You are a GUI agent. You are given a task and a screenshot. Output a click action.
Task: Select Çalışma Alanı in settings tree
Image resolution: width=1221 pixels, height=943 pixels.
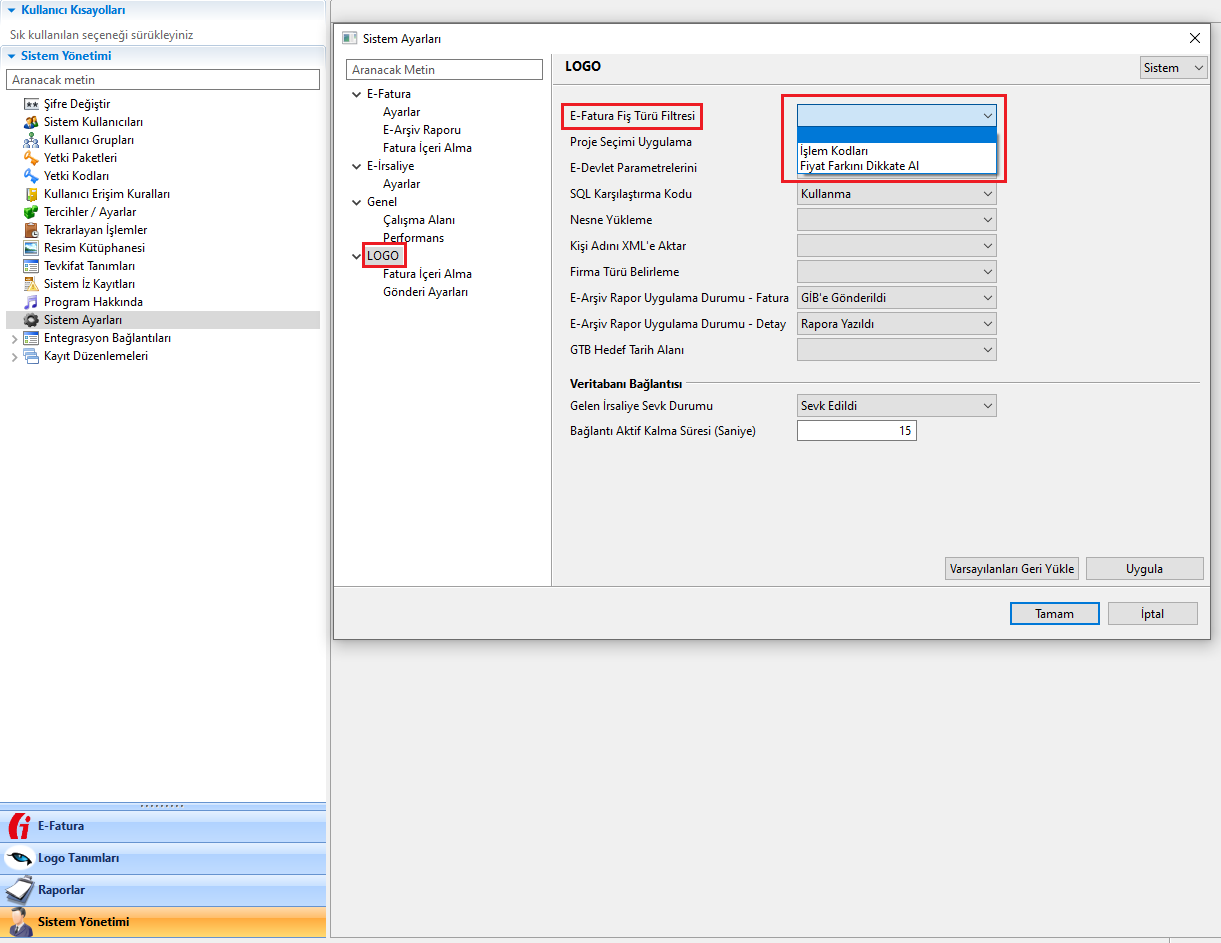419,220
